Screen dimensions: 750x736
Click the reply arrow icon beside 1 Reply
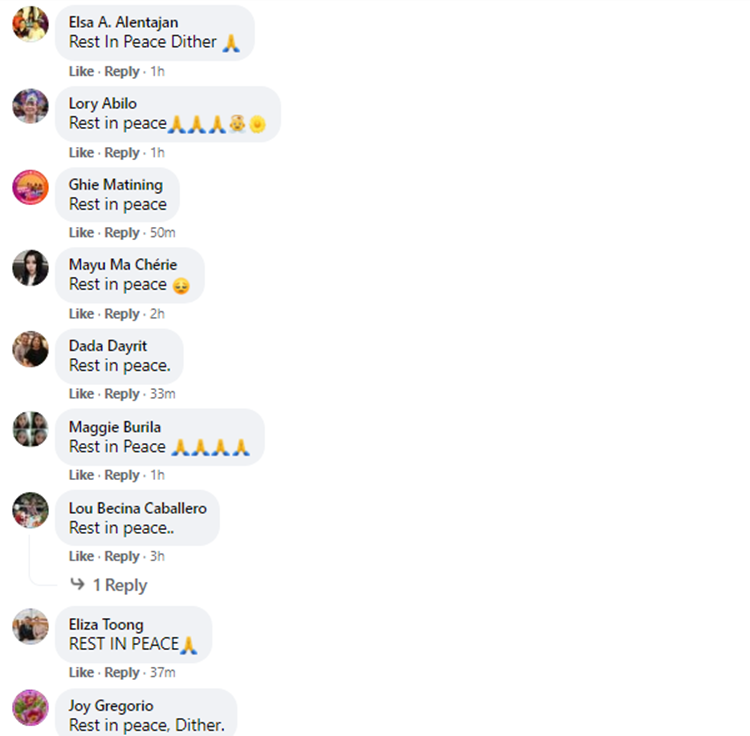[77, 584]
